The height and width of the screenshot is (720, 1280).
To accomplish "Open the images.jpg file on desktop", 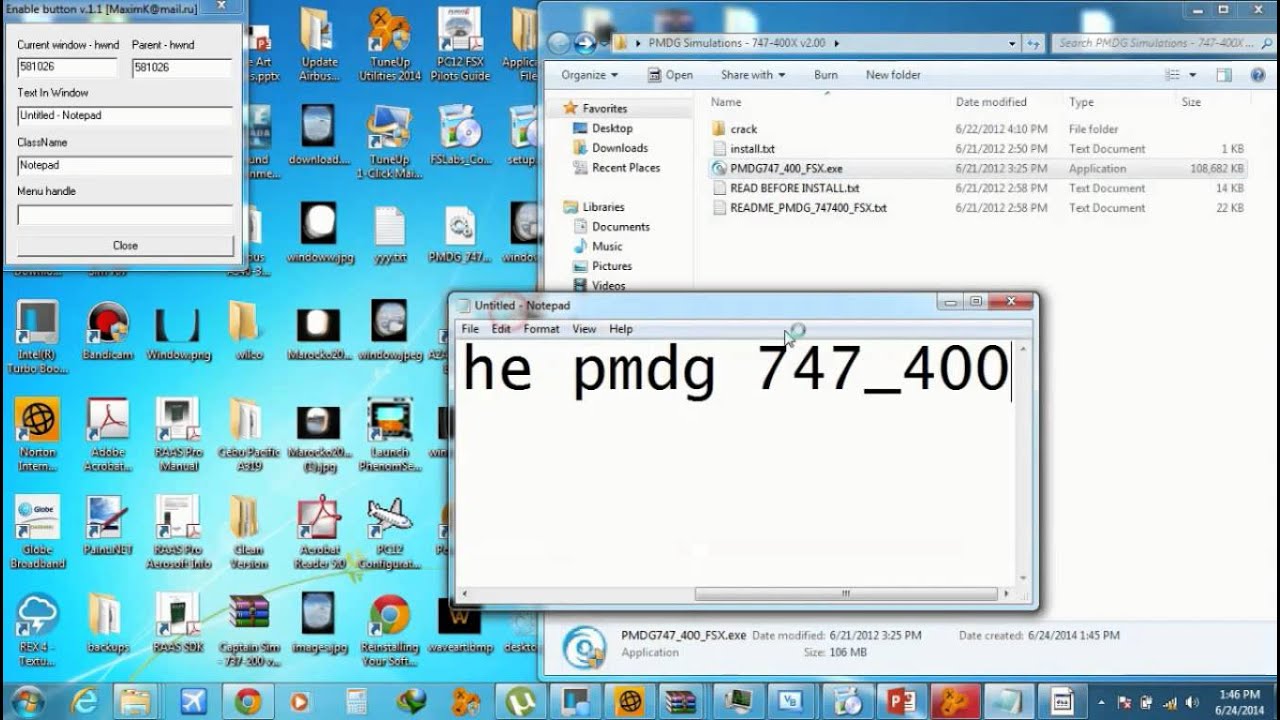I will point(319,624).
